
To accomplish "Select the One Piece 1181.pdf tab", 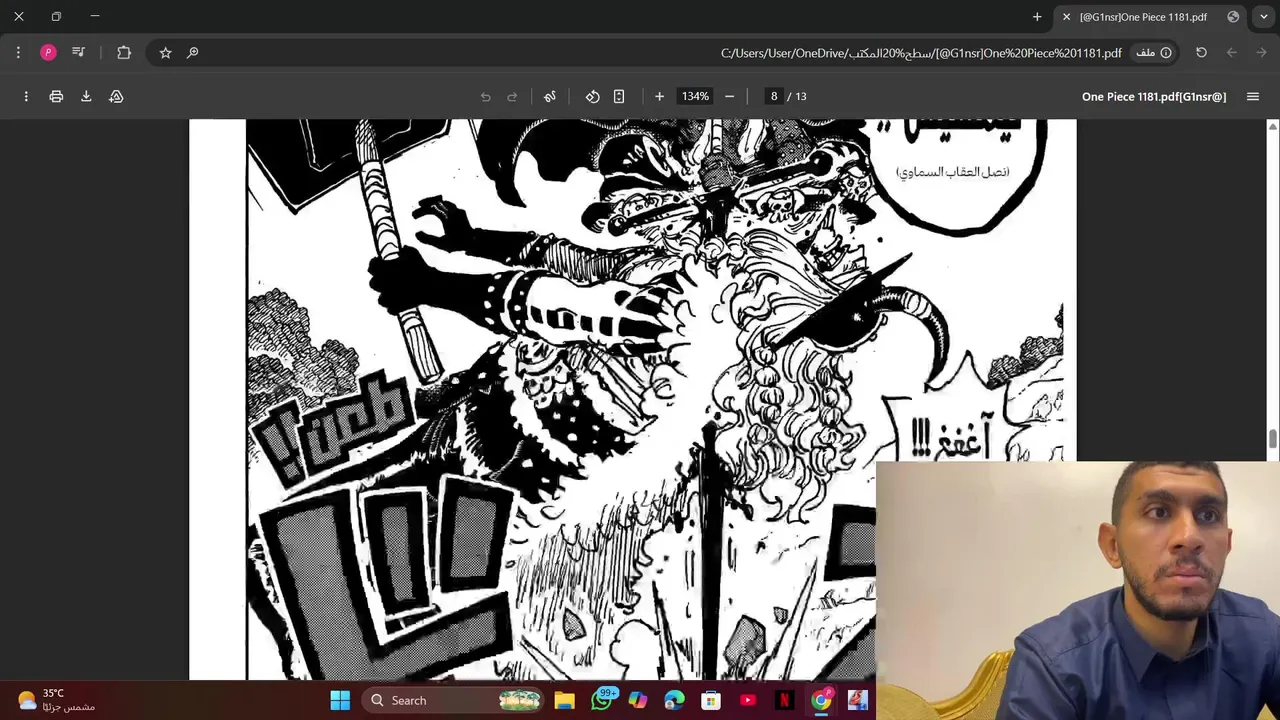I will click(1152, 17).
